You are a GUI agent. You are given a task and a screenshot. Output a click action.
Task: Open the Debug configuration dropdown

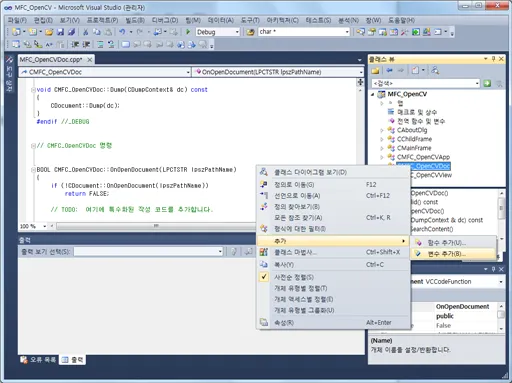(x=218, y=32)
